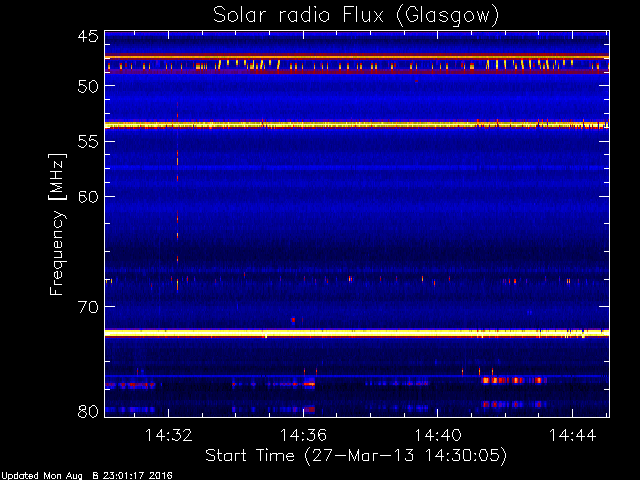Click the plot title 'Solar radio Flux (Glasgow)'

click(356, 16)
